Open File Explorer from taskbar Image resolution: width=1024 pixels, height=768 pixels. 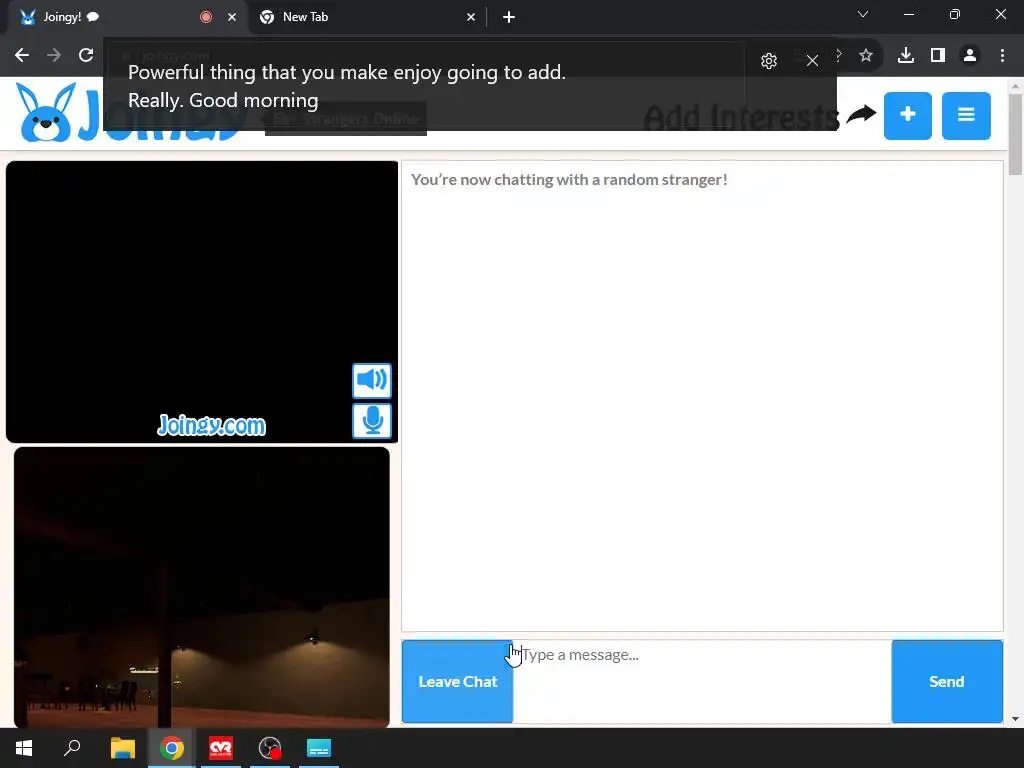tap(122, 748)
